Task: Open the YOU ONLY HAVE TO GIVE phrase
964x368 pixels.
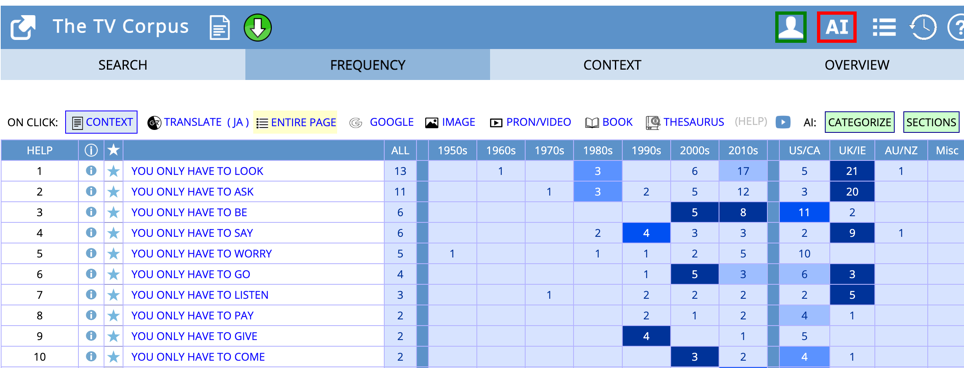Action: tap(194, 336)
